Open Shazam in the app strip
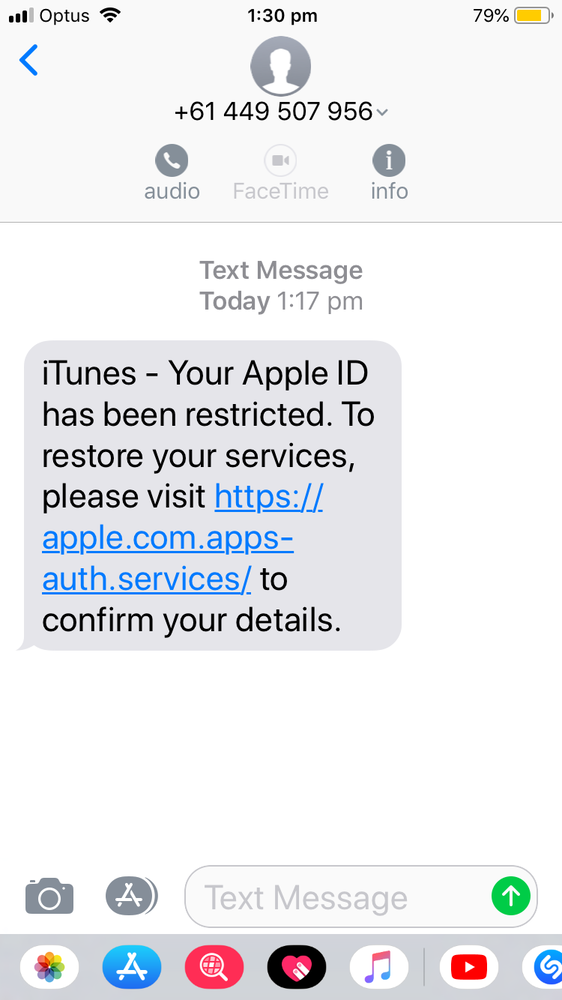 click(x=544, y=967)
